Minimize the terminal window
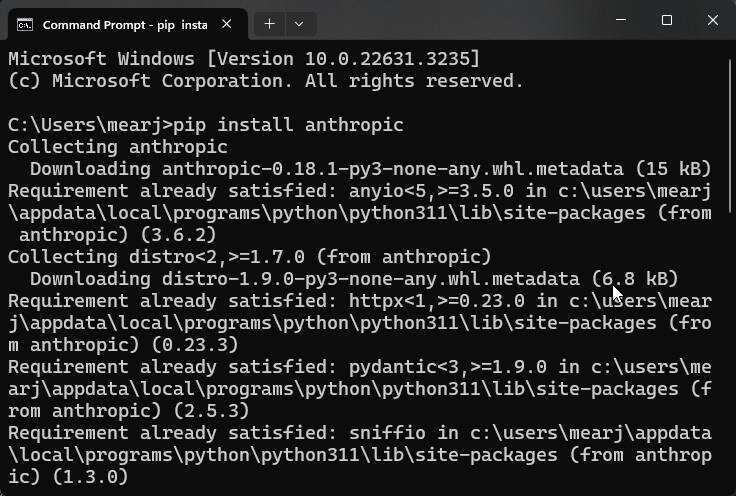Screen dimensions: 736x496 pos(620,21)
